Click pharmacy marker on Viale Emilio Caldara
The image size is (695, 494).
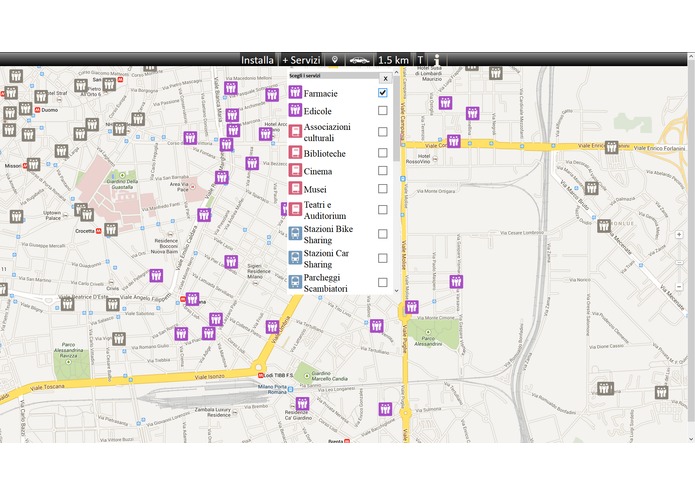[x=204, y=215]
